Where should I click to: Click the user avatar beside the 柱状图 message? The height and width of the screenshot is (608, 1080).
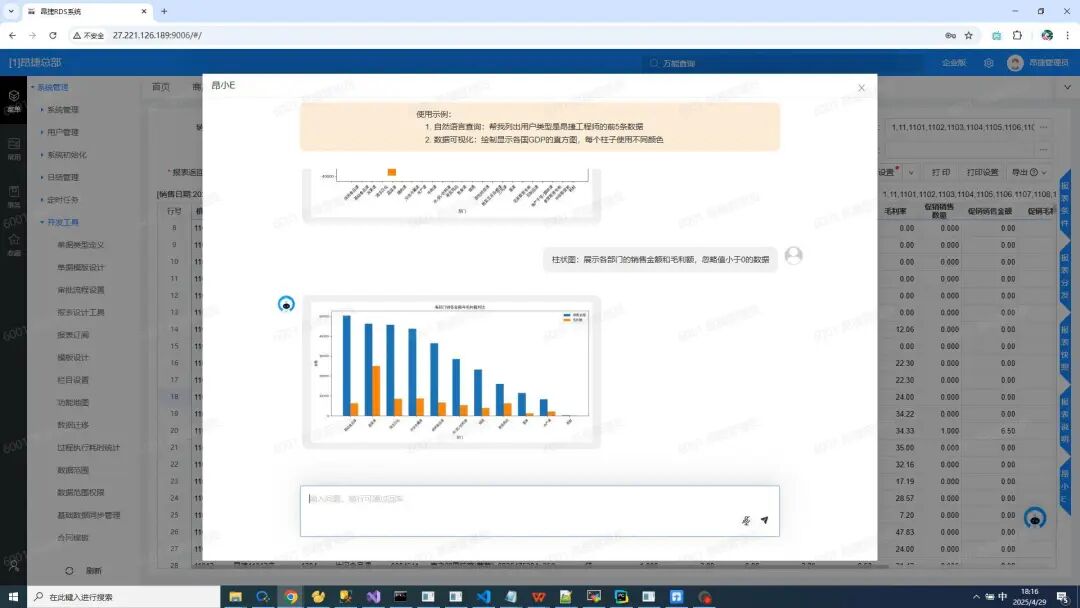pos(793,255)
